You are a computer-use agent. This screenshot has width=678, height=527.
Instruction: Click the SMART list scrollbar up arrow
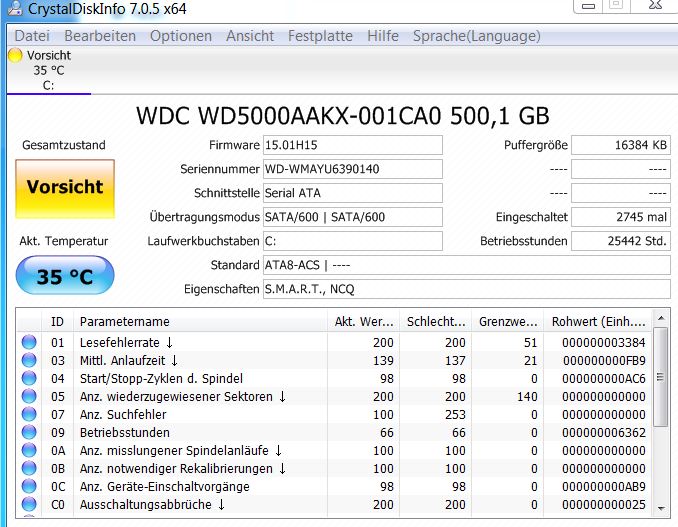661,319
